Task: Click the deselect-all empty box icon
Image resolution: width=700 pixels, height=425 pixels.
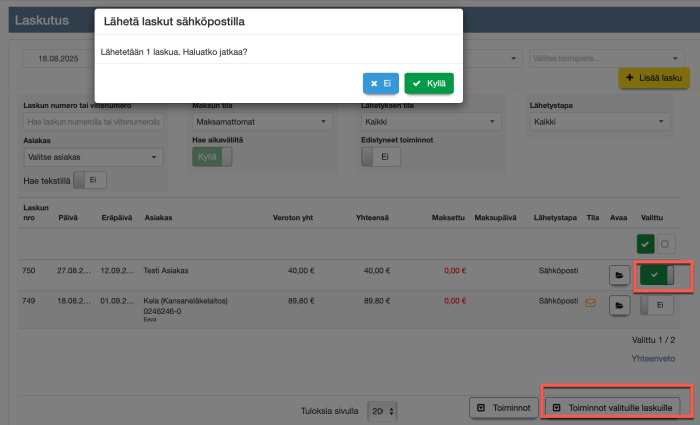Action: [667, 243]
